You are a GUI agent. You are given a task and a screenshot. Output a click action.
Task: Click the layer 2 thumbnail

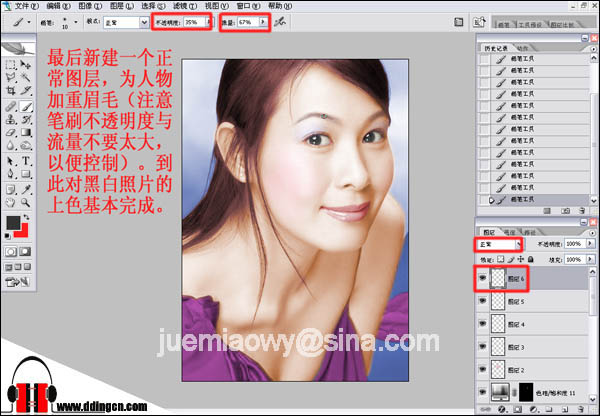point(497,370)
